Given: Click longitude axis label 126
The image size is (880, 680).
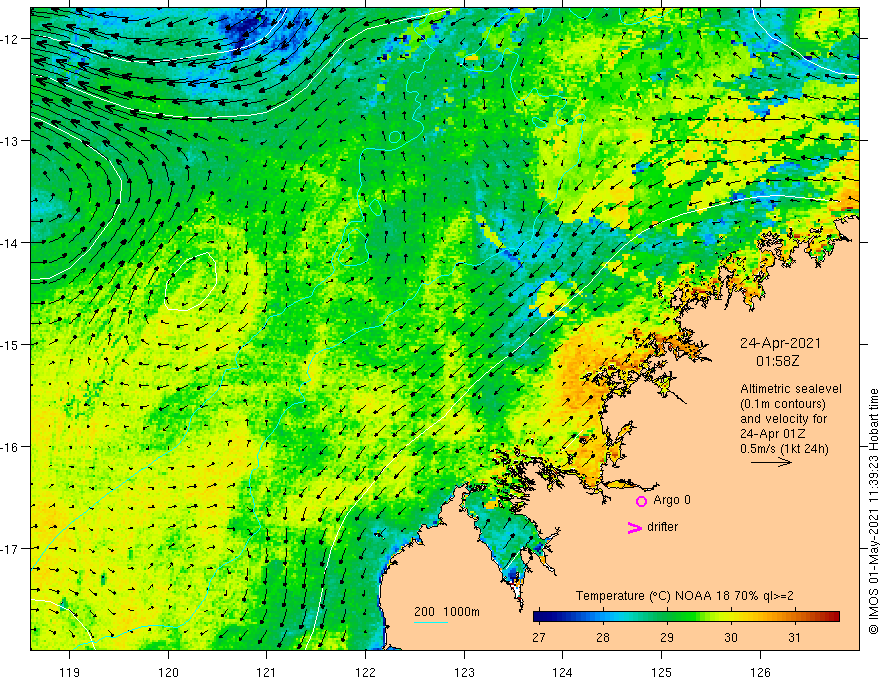Looking at the screenshot, I should coord(760,673).
